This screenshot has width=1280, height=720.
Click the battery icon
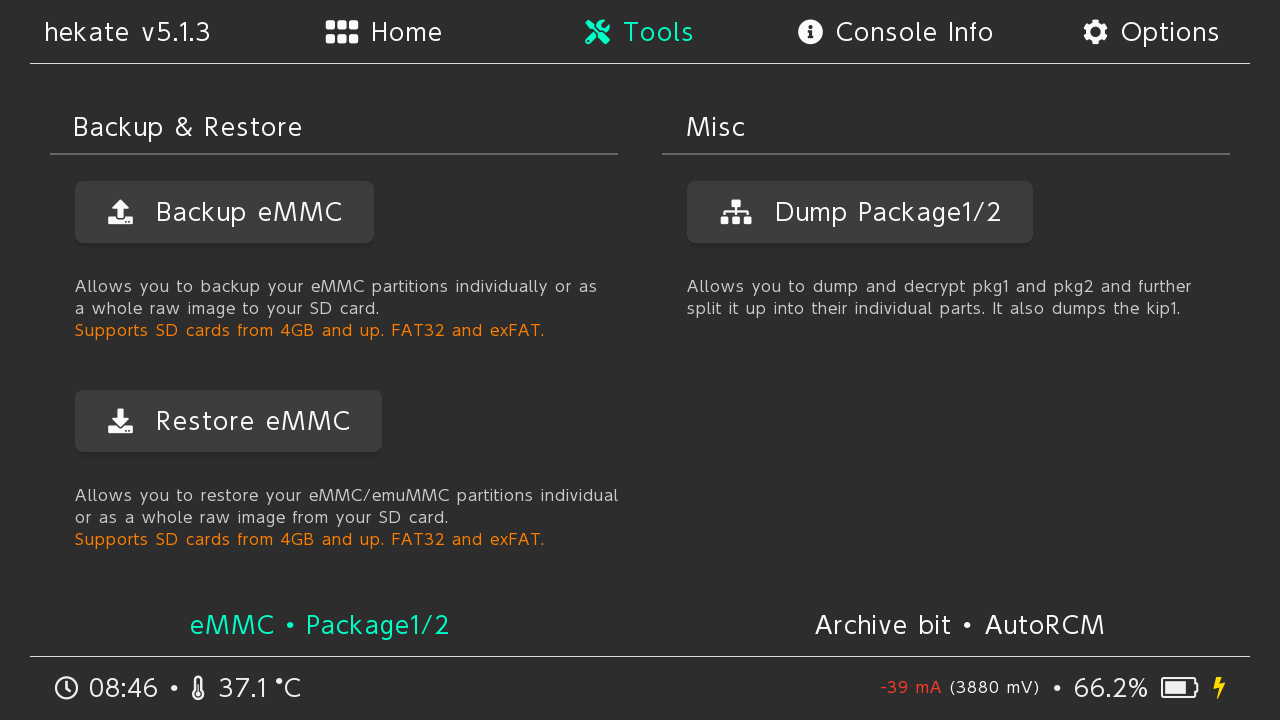1180,688
